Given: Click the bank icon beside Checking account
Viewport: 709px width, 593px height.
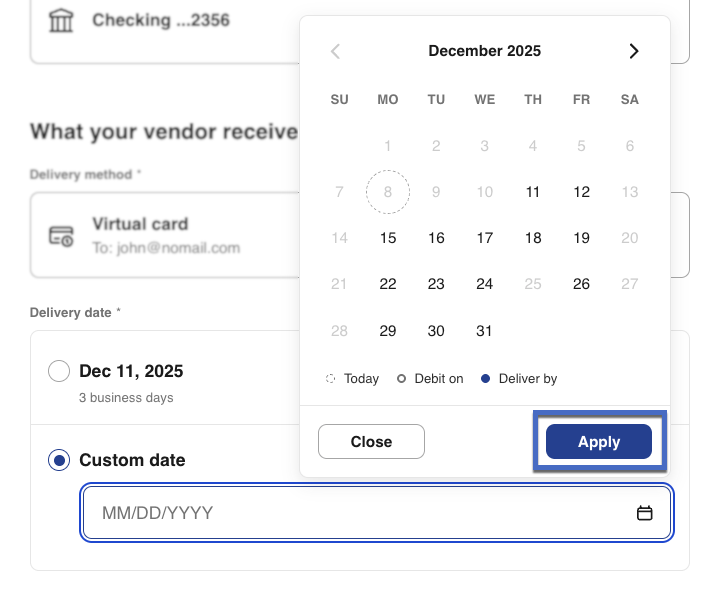Looking at the screenshot, I should click(x=61, y=20).
